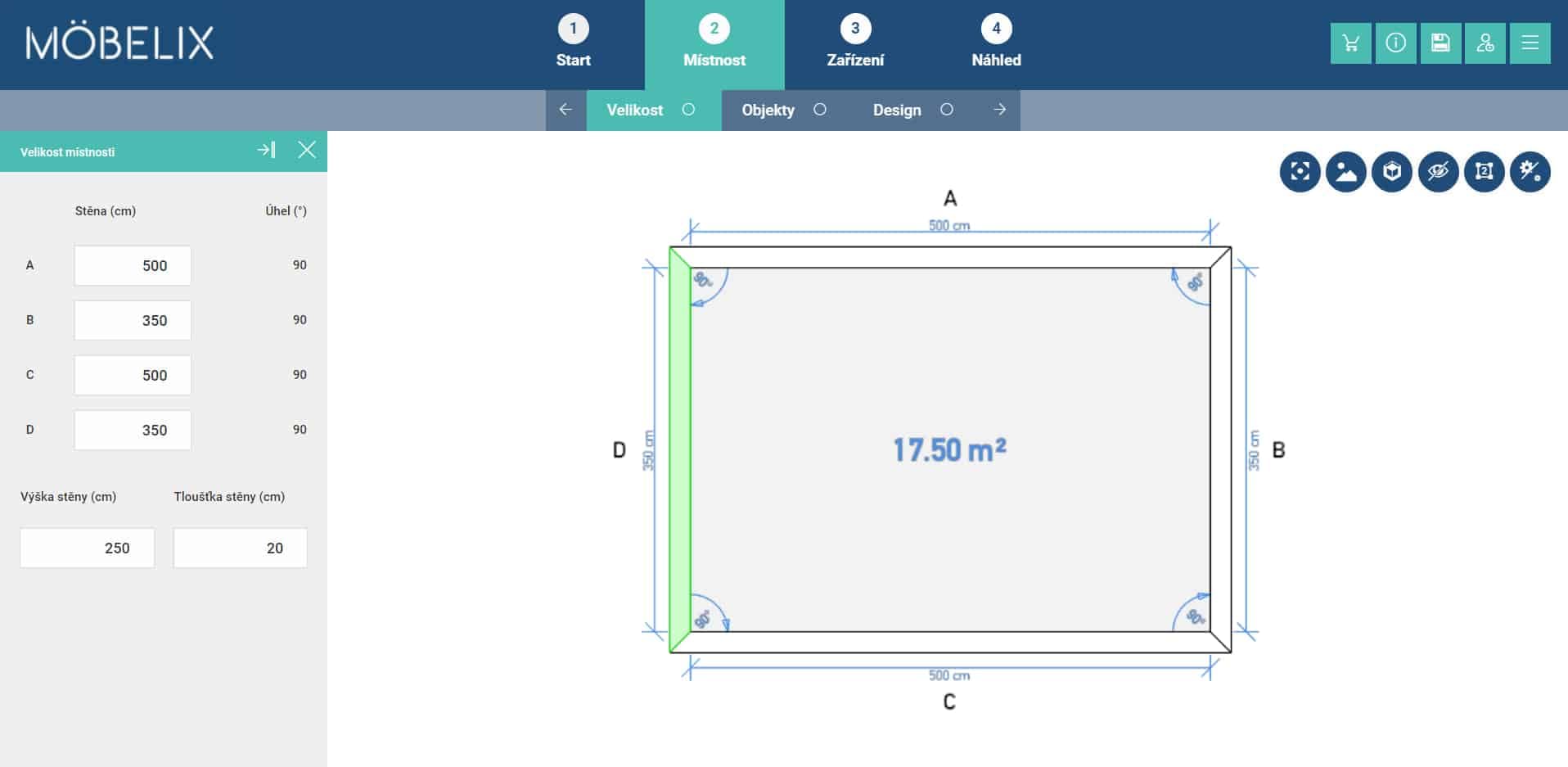Click the room dimensions icon with number 2
The height and width of the screenshot is (767, 1568).
1485,172
